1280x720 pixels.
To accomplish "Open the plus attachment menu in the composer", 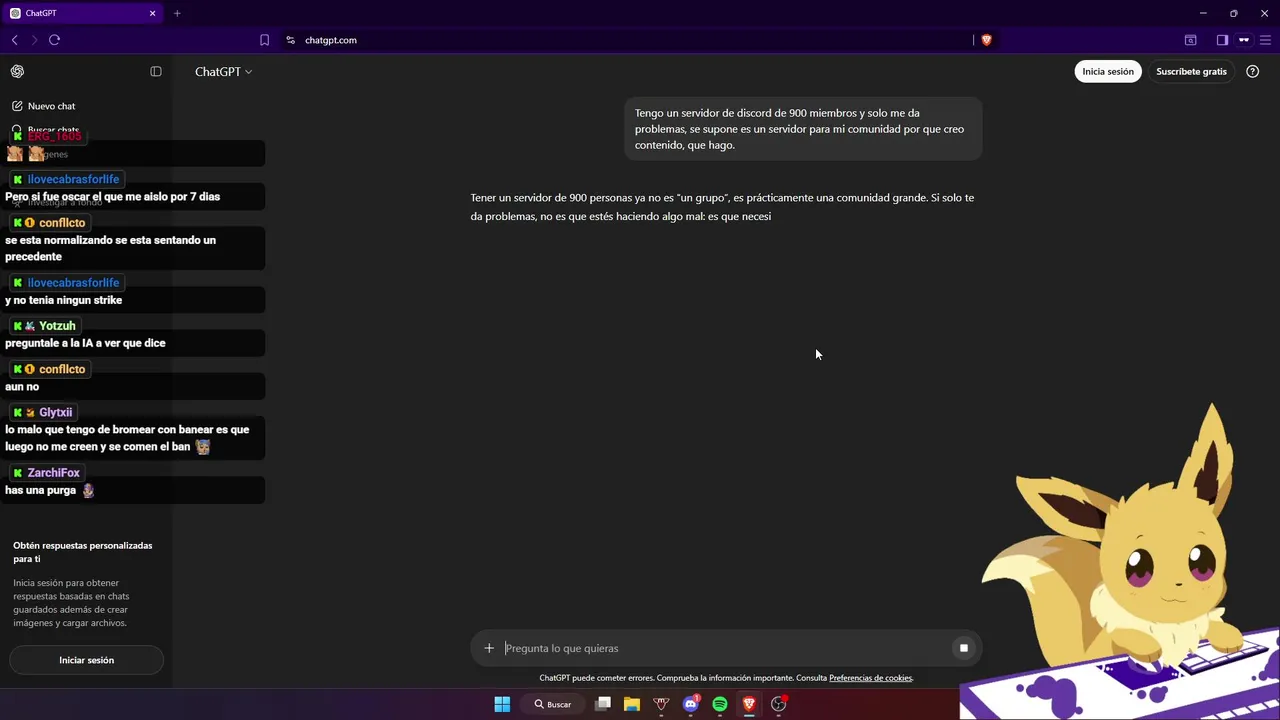I will coord(489,648).
